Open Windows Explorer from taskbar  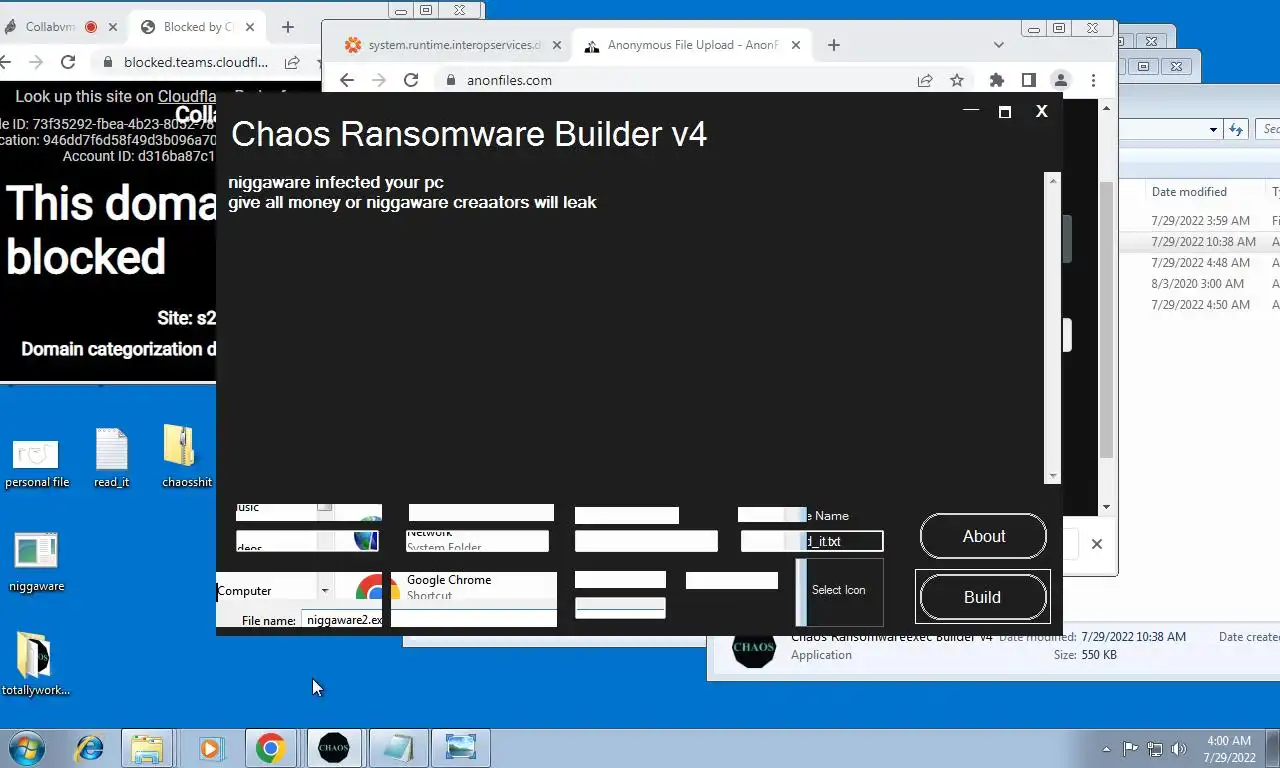point(147,748)
